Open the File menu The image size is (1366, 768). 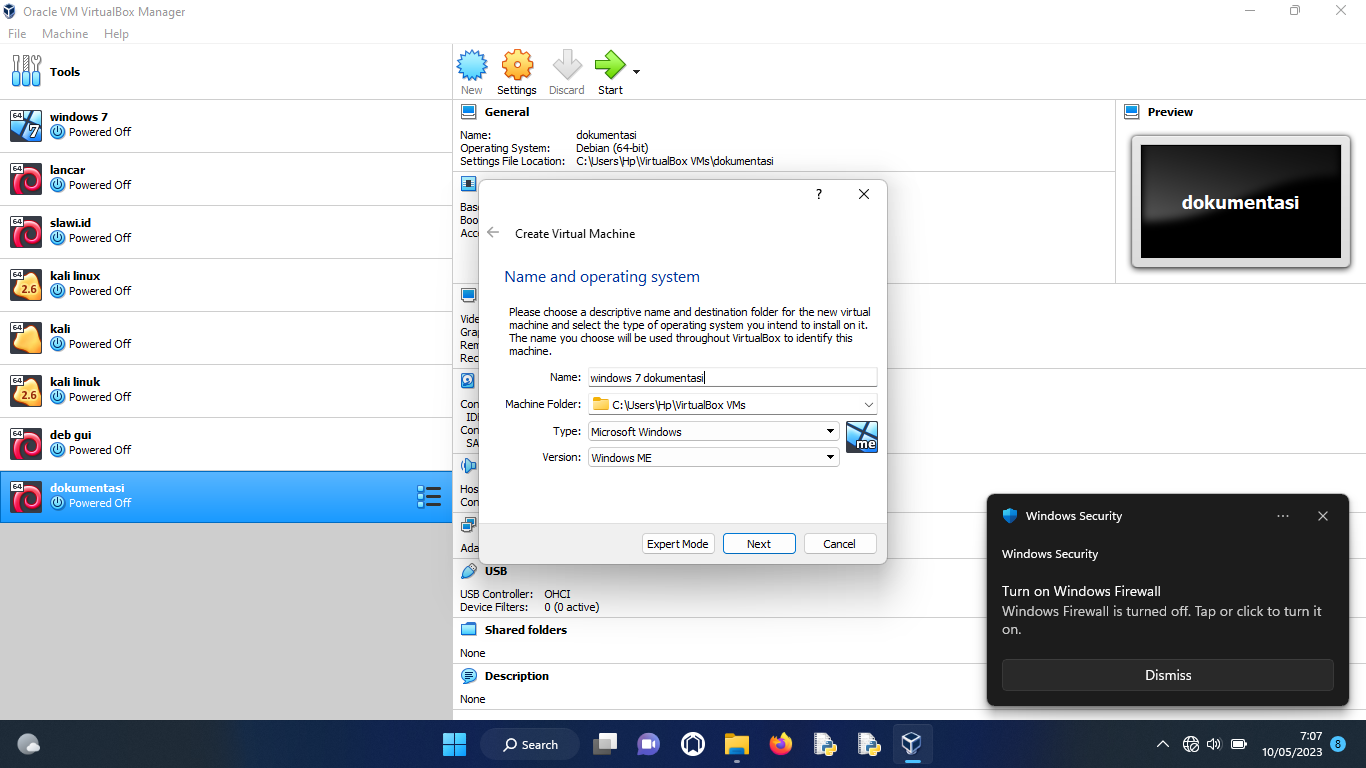click(x=17, y=34)
